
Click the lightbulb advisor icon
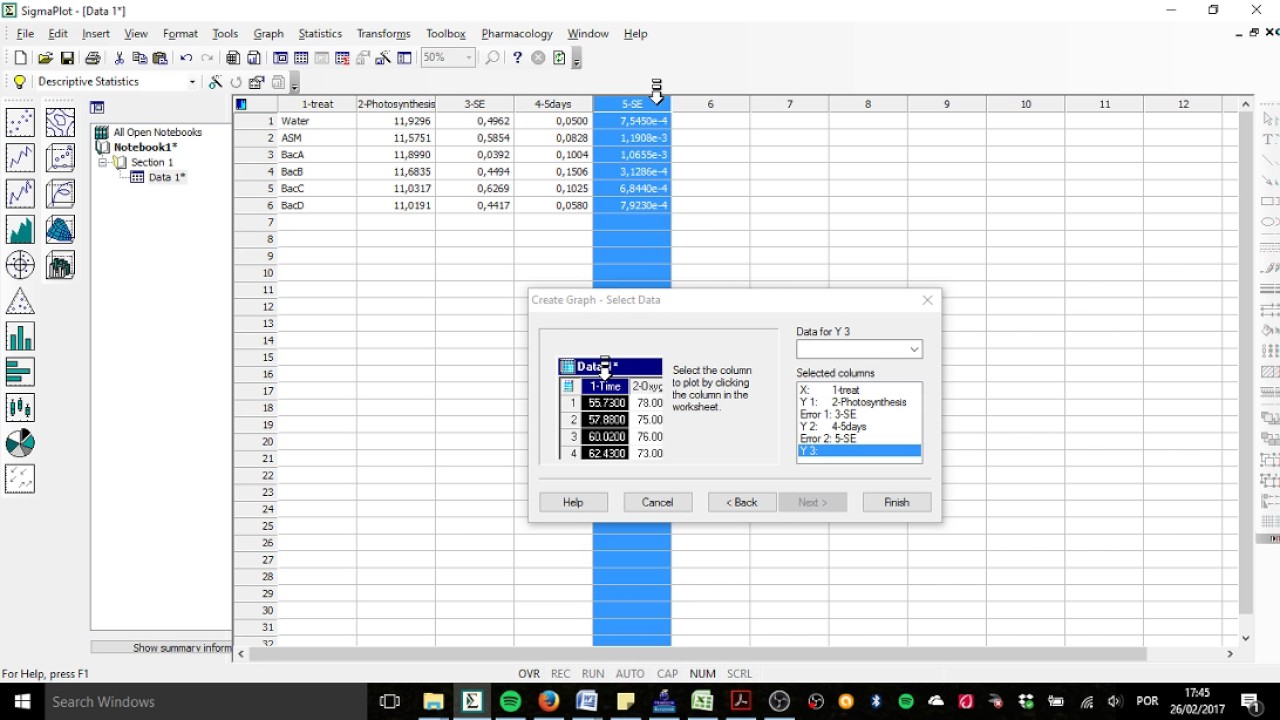(x=19, y=82)
